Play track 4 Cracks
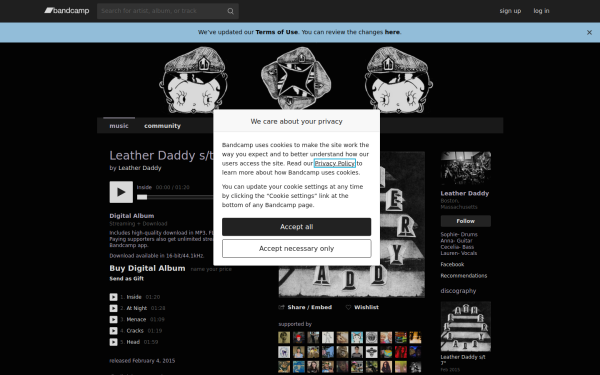The height and width of the screenshot is (375, 600). click(x=113, y=331)
